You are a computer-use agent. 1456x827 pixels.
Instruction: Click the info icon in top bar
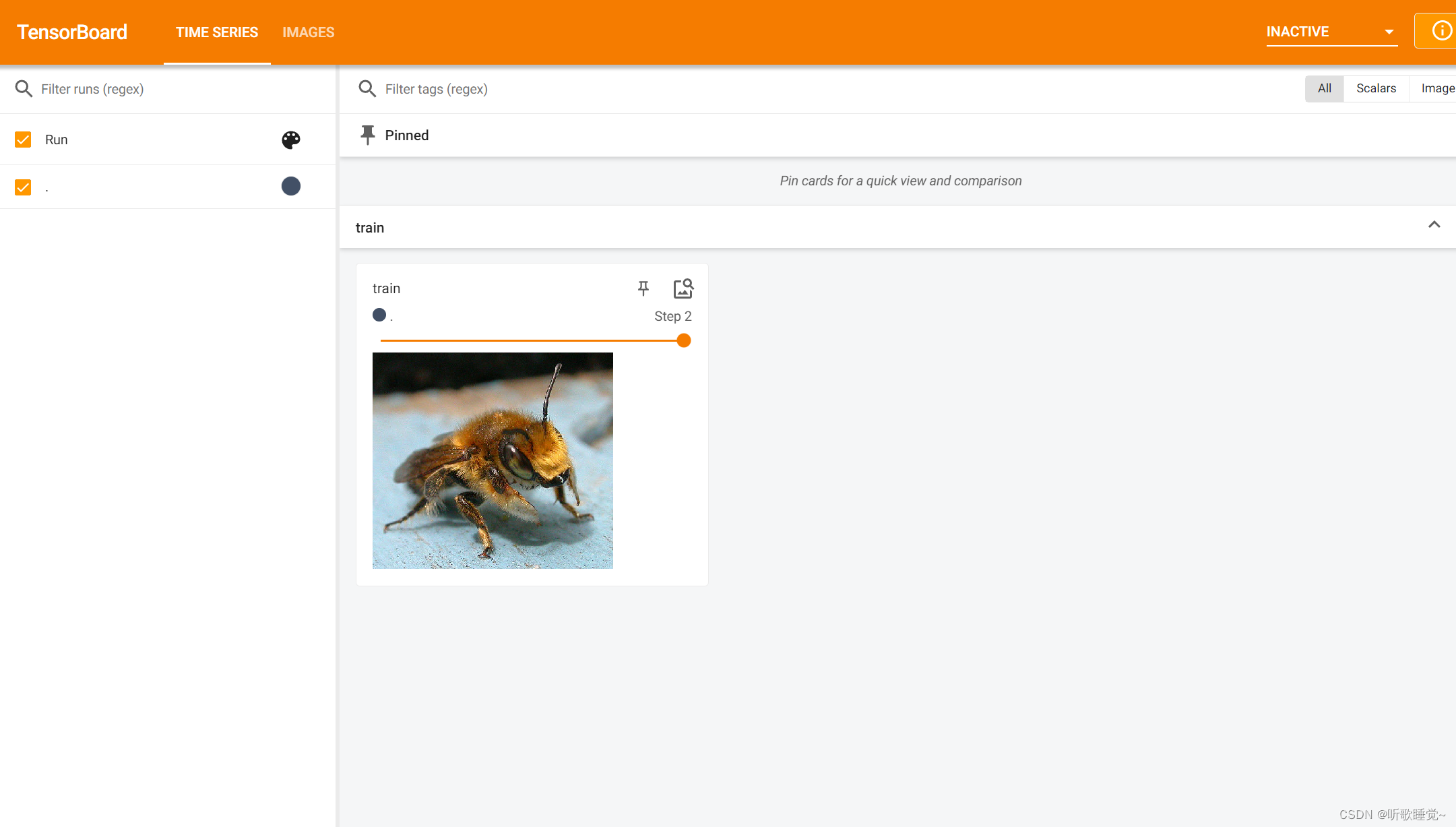1441,31
